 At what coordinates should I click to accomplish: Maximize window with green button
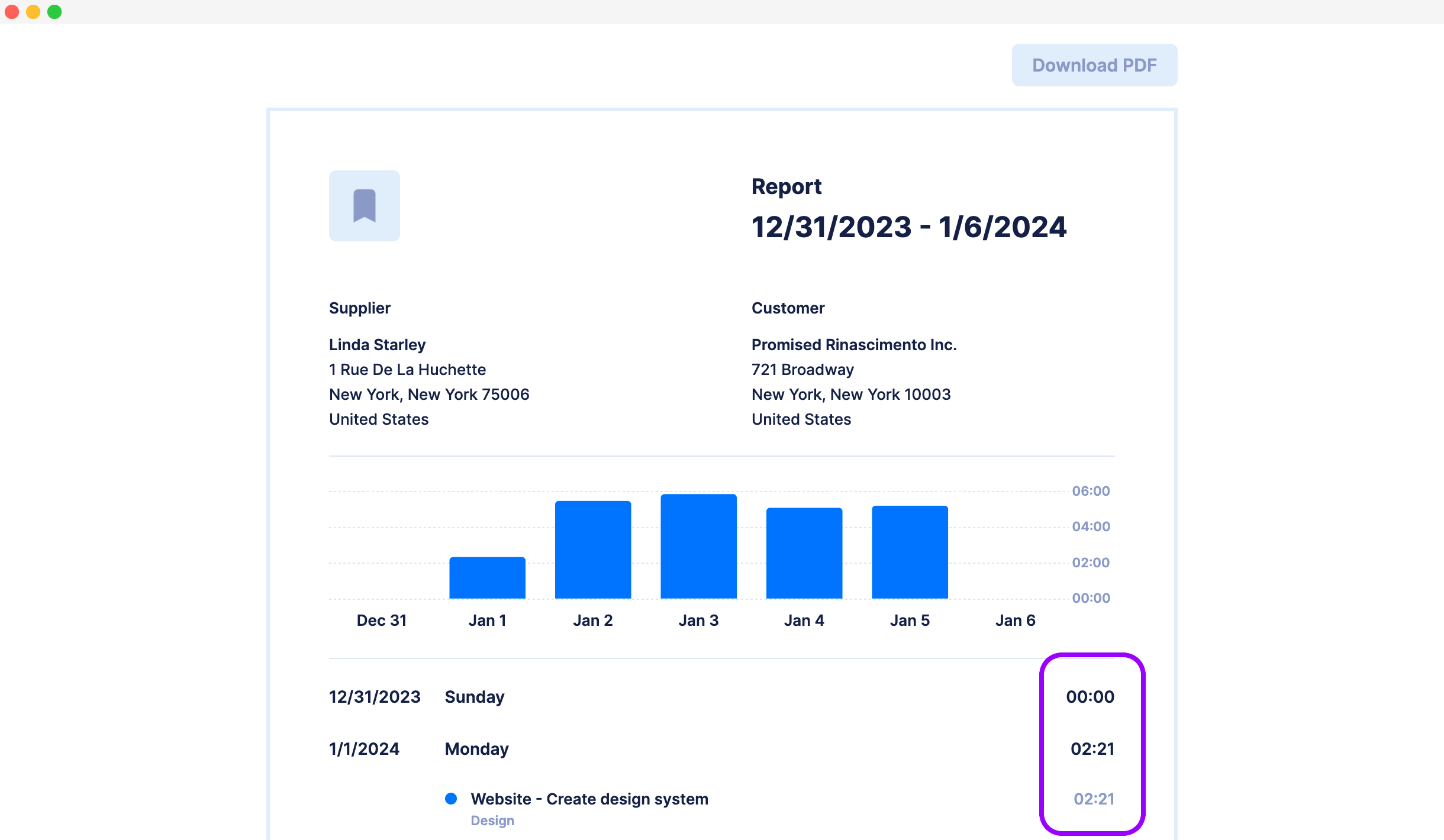click(54, 12)
